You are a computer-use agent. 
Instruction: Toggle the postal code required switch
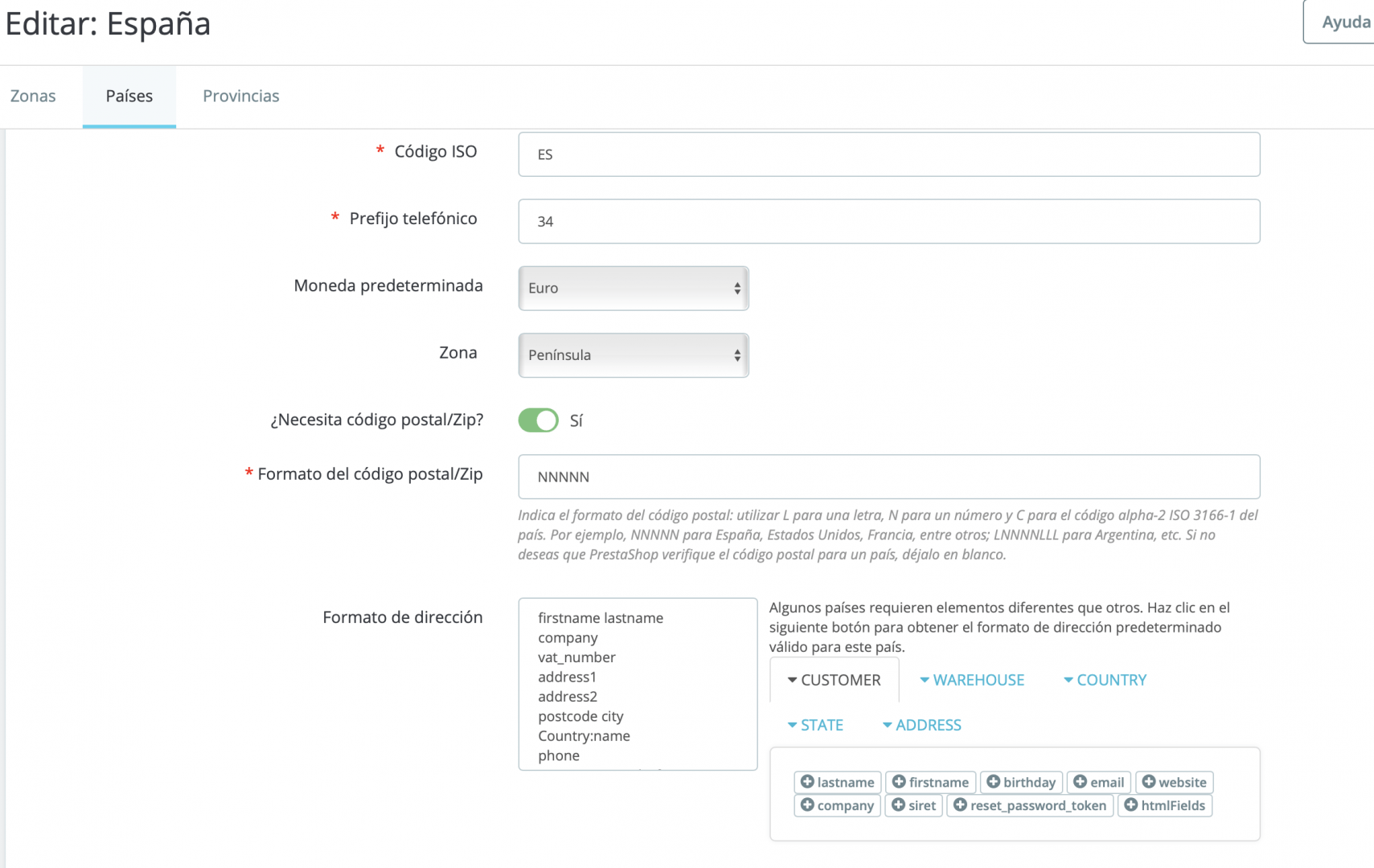pos(538,420)
